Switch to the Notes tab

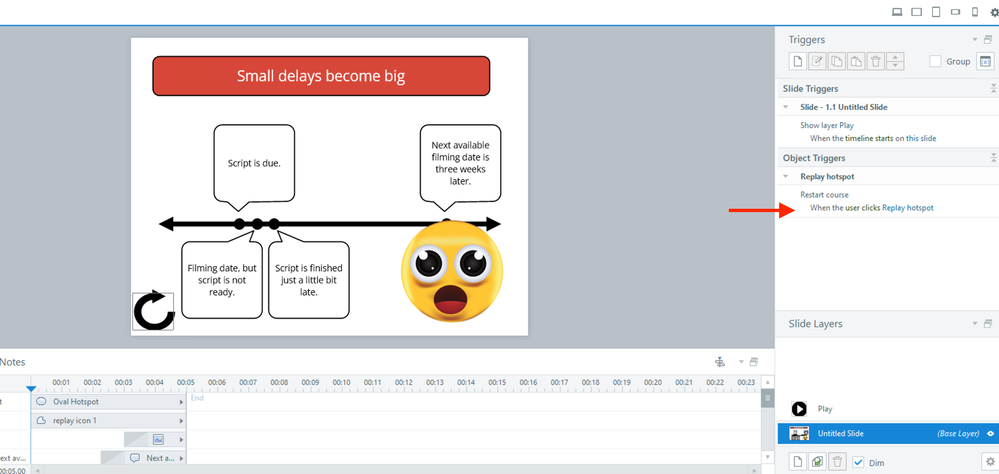point(12,362)
